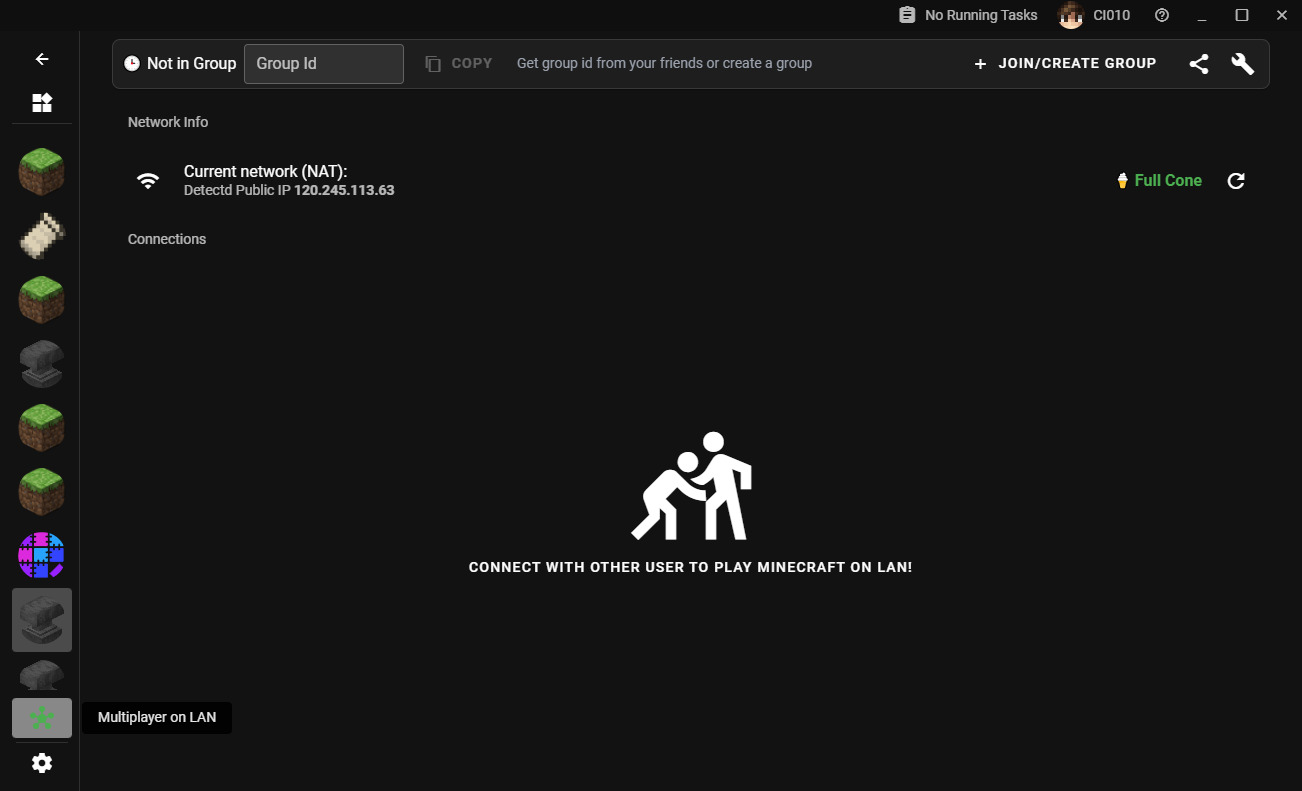Select the highlighted anvil instance in sidebar
This screenshot has height=791, width=1302.
click(42, 620)
